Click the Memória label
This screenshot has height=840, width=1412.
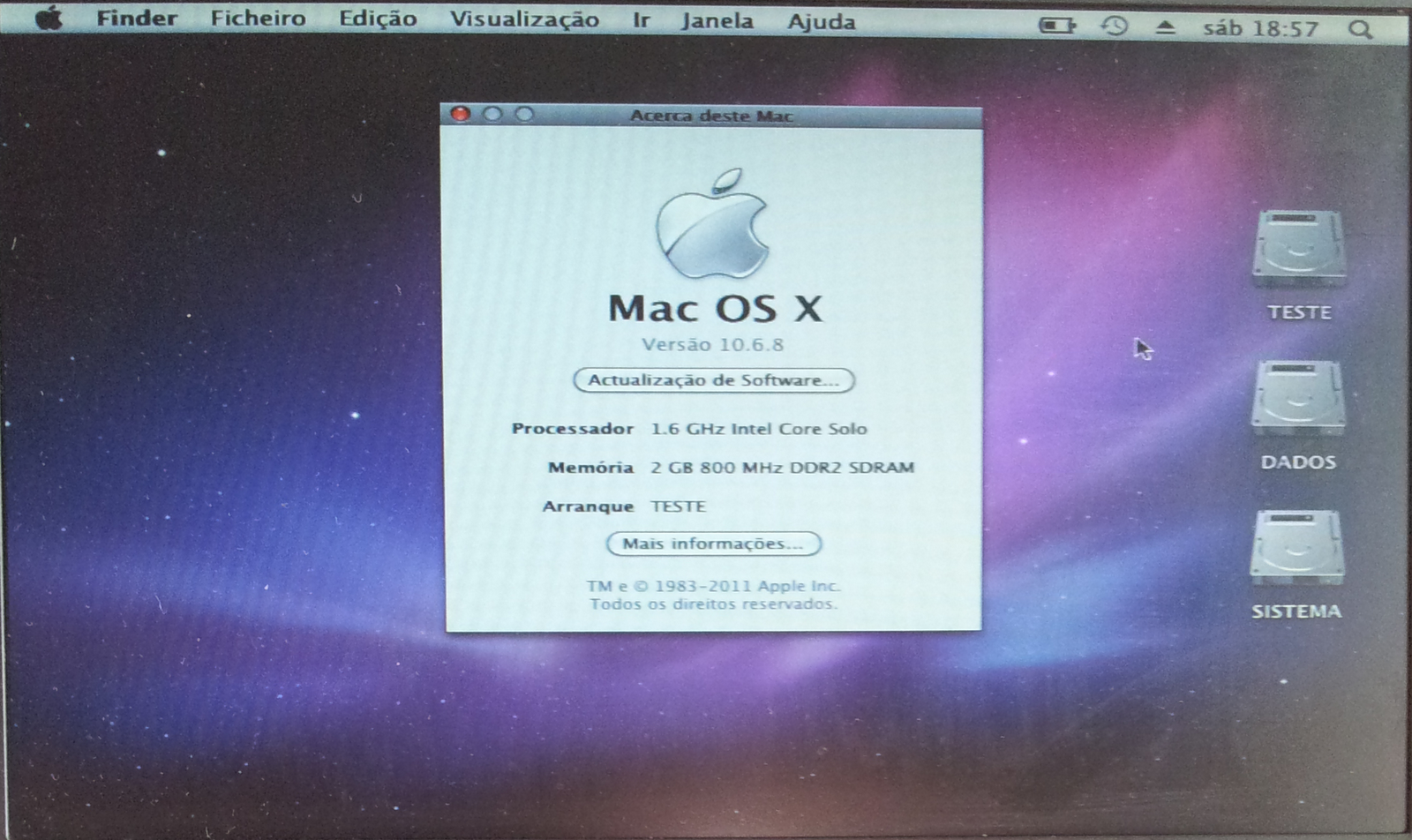[591, 468]
